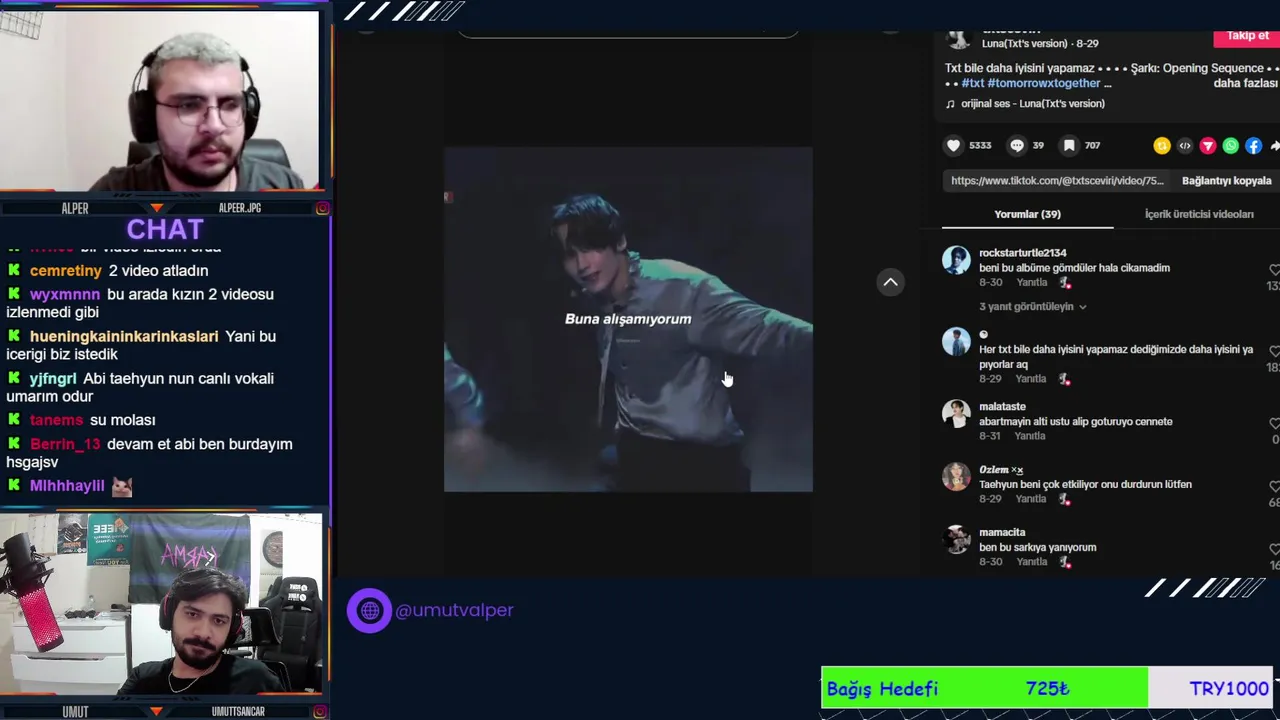The image size is (1280, 720).
Task: Reply to Ozlem's comment via 'Yanıtla'
Action: [x=1031, y=499]
